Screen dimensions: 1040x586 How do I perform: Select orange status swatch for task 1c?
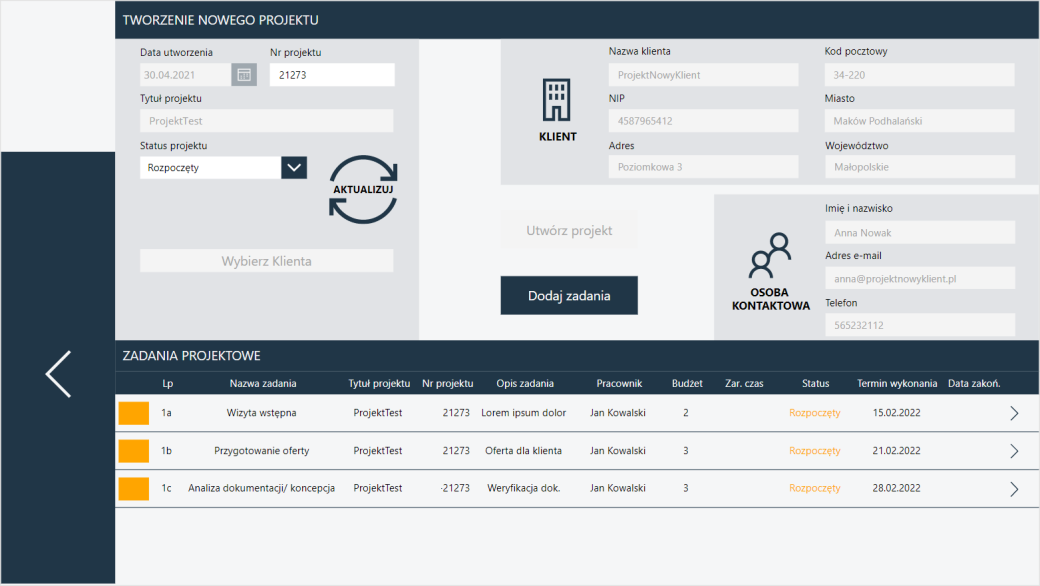coord(134,489)
